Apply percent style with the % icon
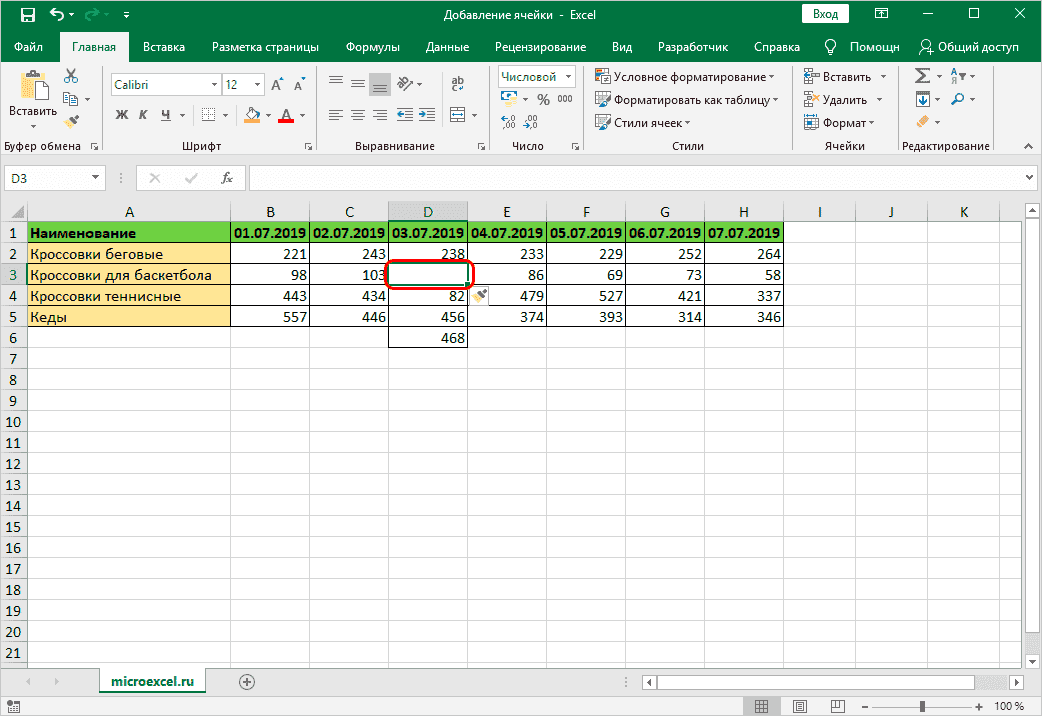This screenshot has height=716, width=1042. pos(543,99)
